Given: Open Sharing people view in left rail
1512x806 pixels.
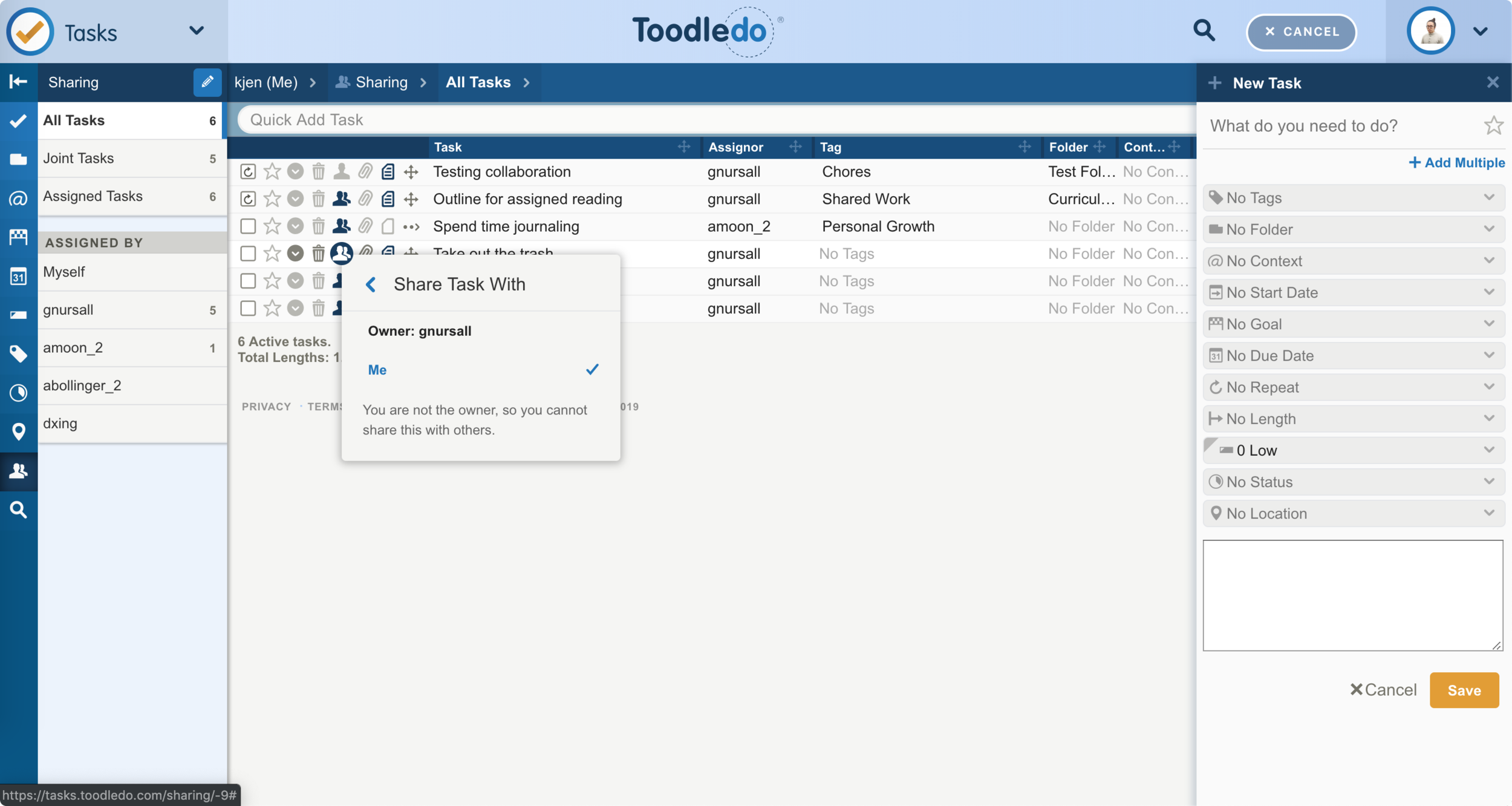Looking at the screenshot, I should (18, 470).
